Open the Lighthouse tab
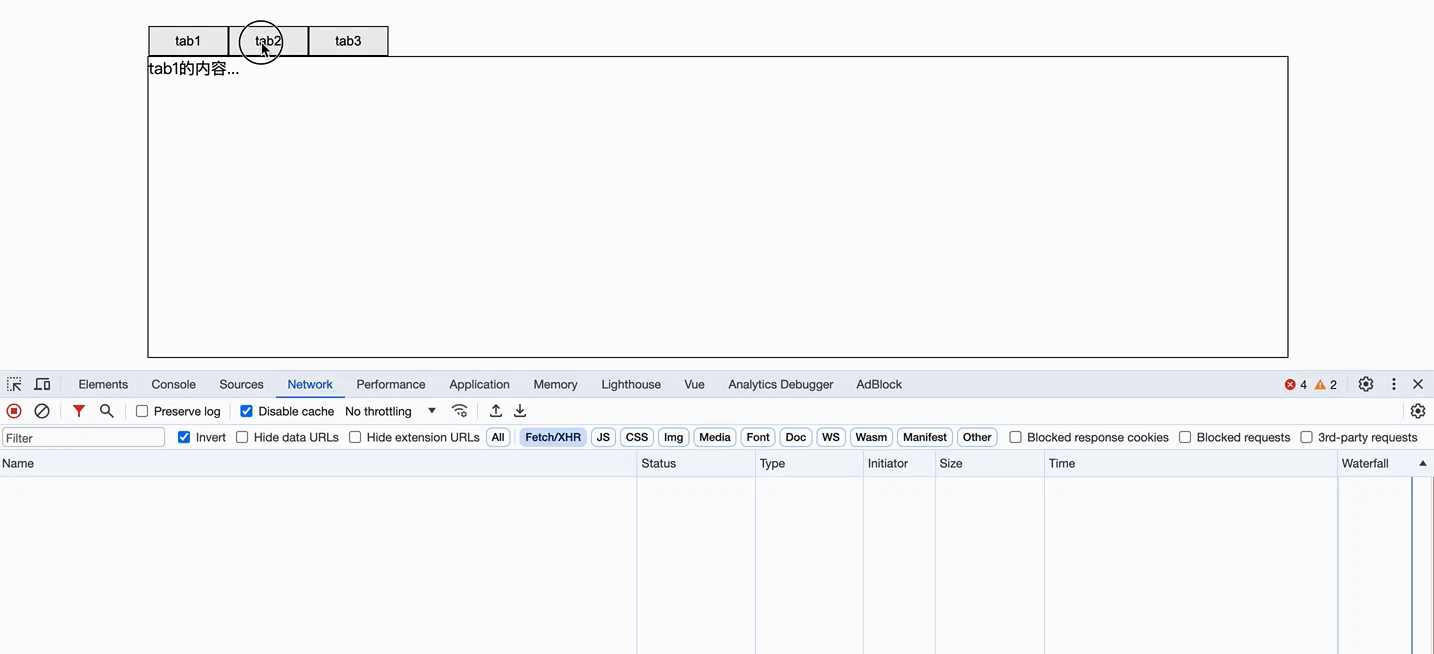 click(x=631, y=384)
